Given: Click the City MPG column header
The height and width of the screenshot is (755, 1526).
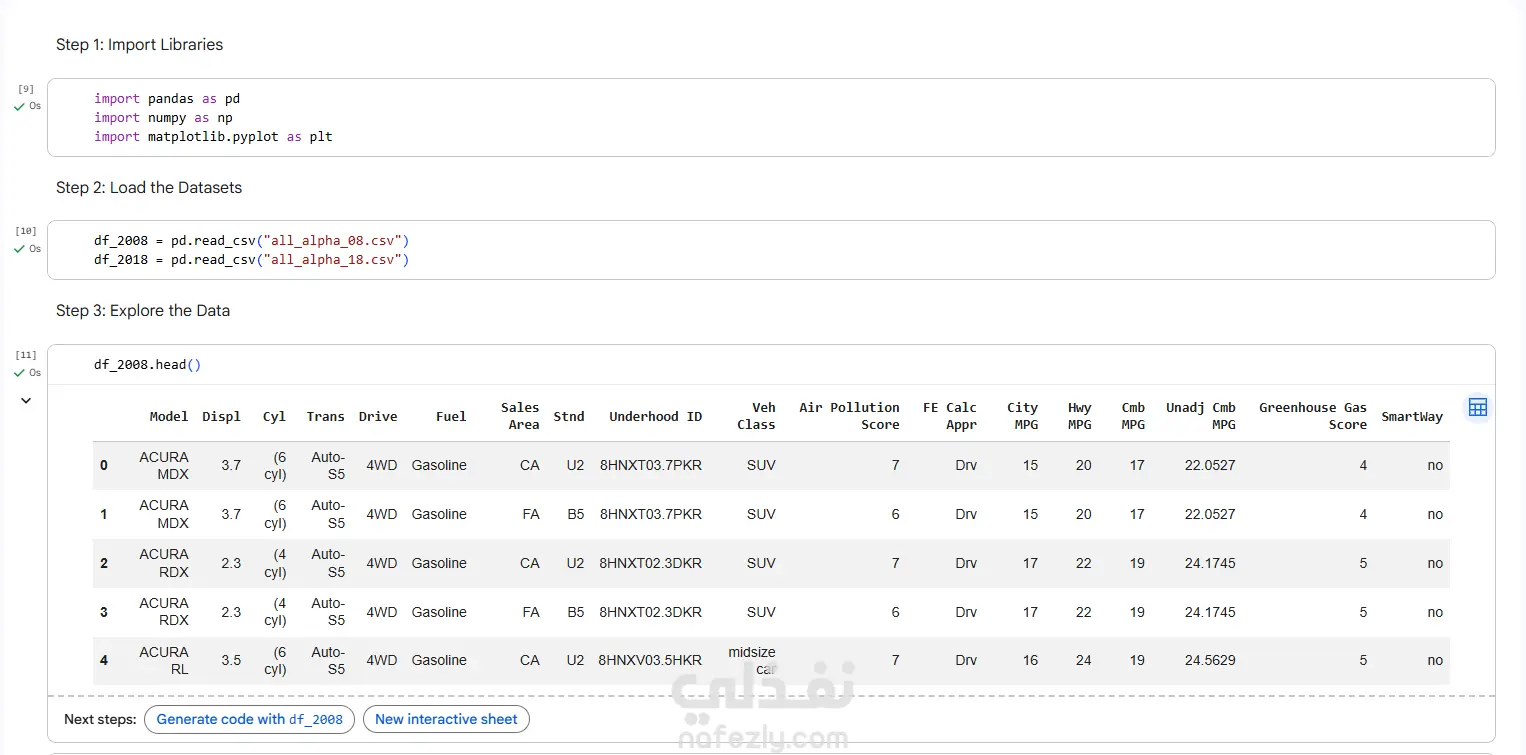Looking at the screenshot, I should pyautogui.click(x=1022, y=416).
